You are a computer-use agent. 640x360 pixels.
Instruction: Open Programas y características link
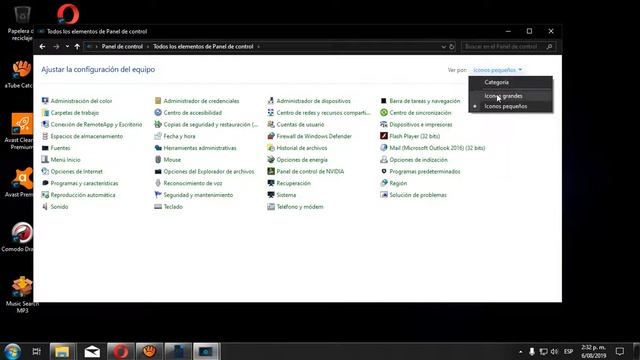84,183
